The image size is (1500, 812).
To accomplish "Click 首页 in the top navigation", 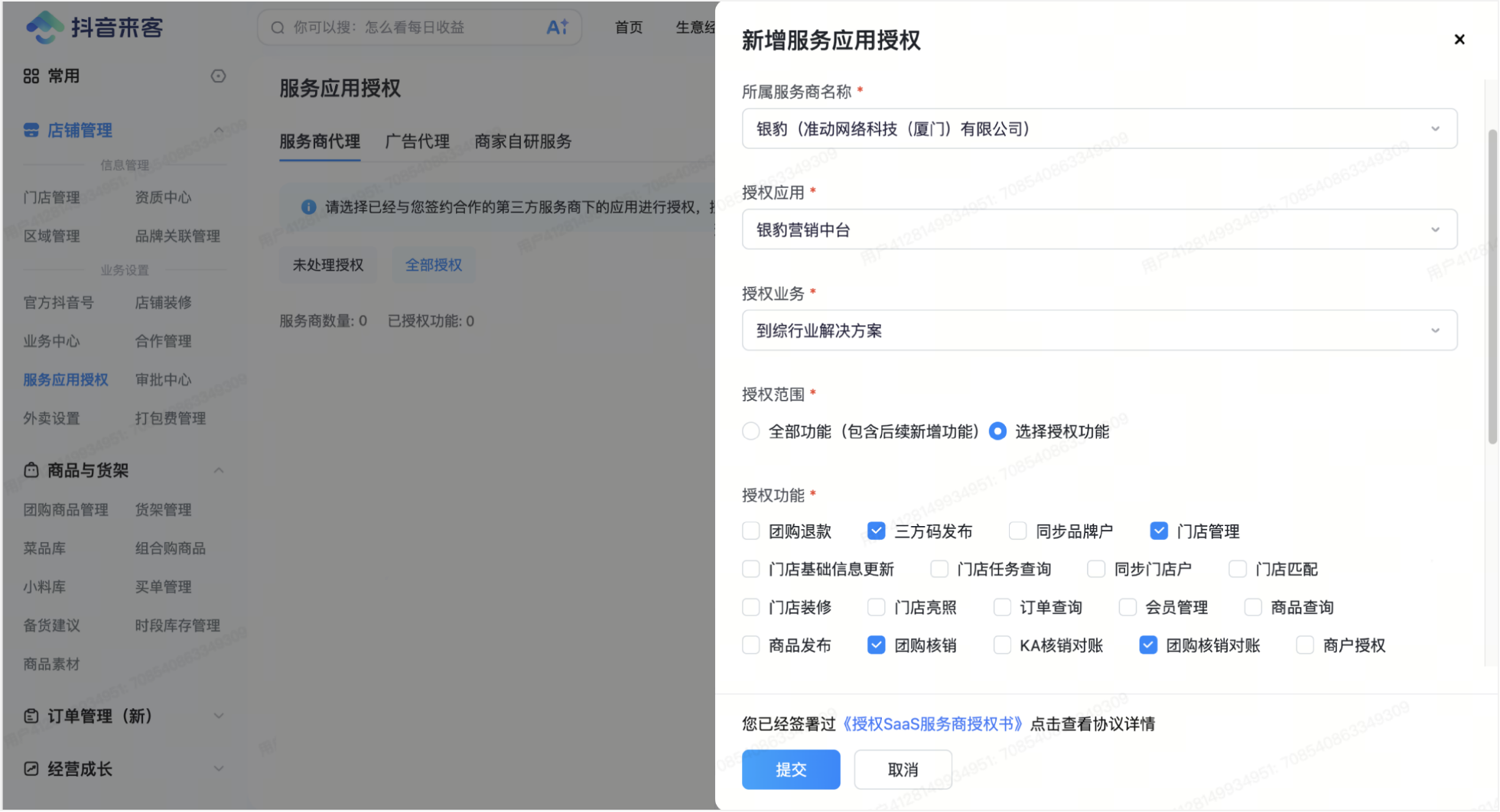I will point(627,28).
